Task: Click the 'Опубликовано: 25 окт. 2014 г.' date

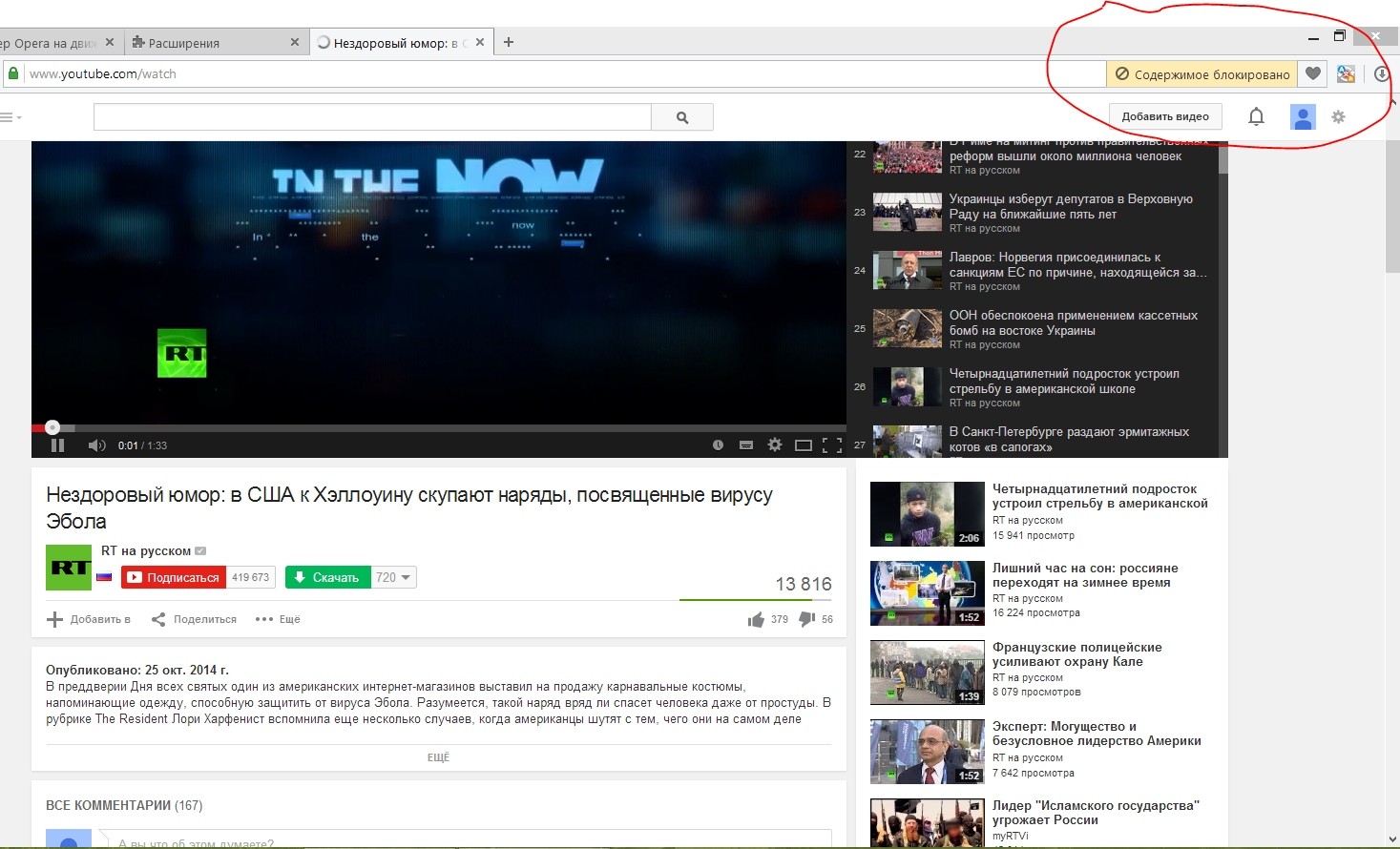Action: (x=137, y=670)
